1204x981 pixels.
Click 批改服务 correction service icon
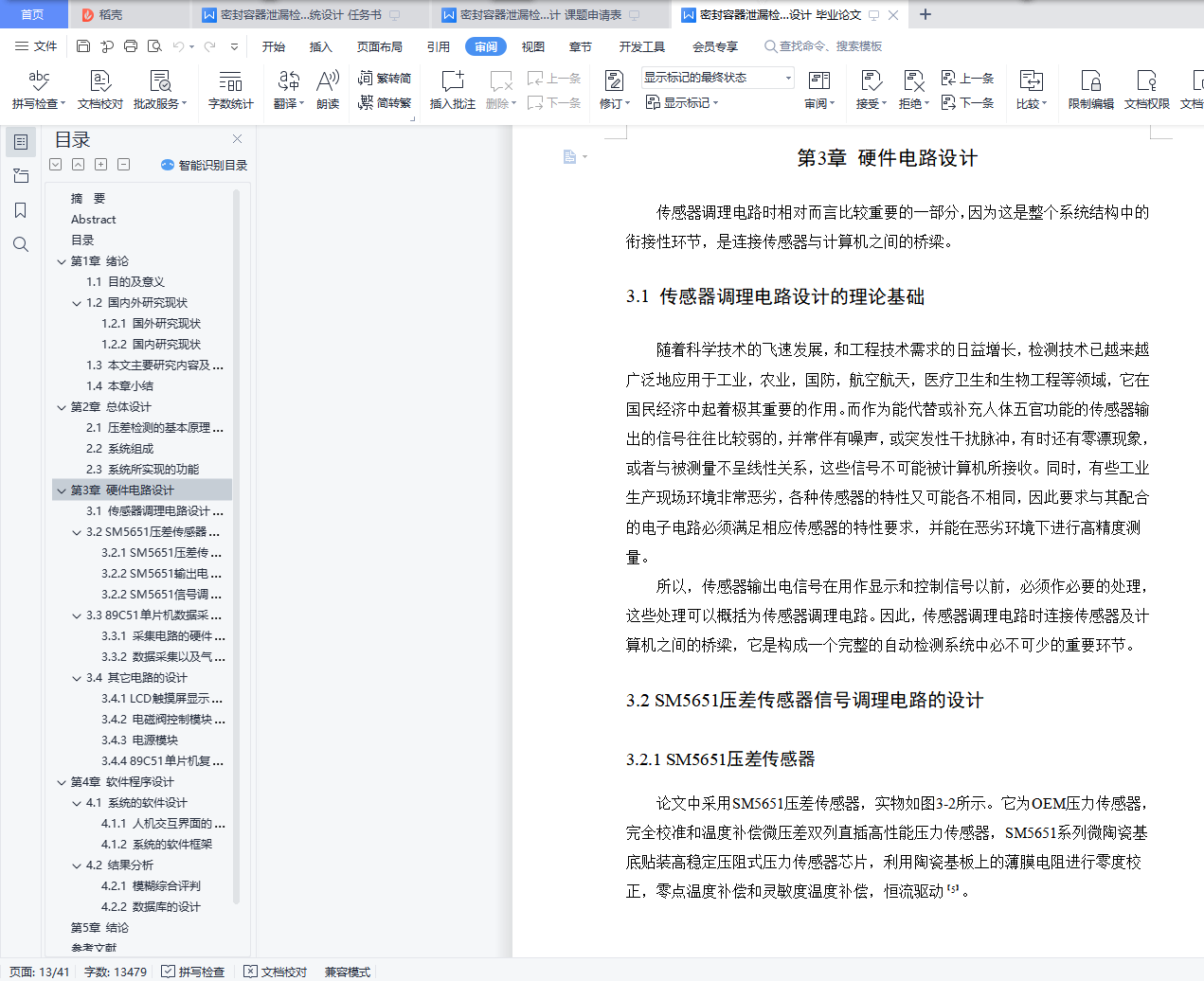point(160,81)
